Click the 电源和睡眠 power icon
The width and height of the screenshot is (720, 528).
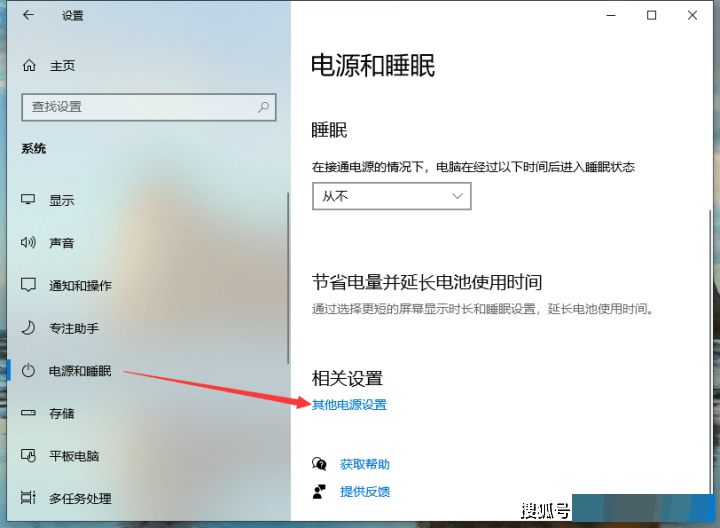tap(28, 371)
